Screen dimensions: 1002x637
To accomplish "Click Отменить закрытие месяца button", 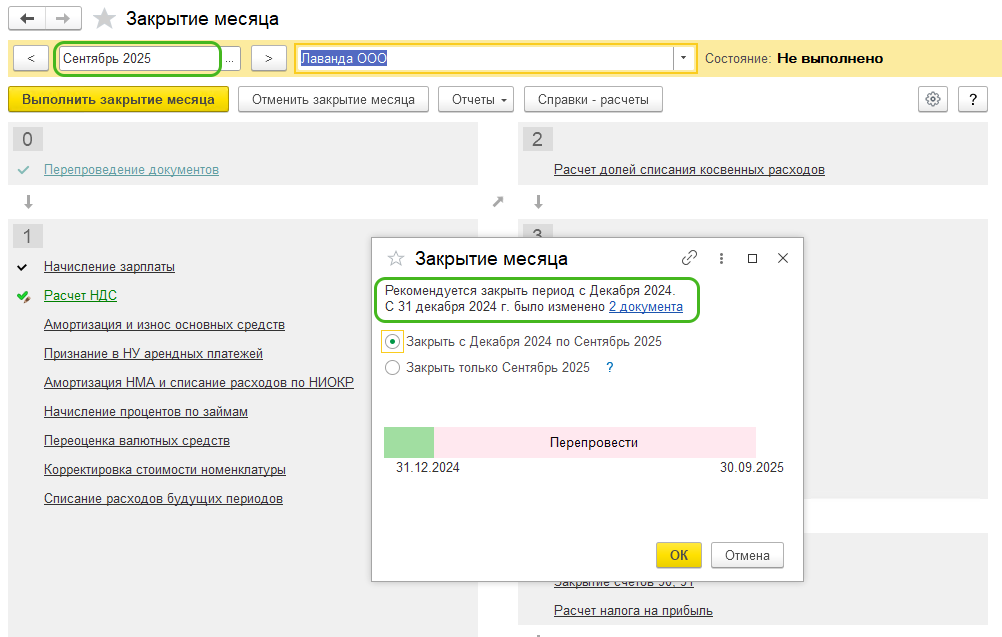I will (x=333, y=98).
